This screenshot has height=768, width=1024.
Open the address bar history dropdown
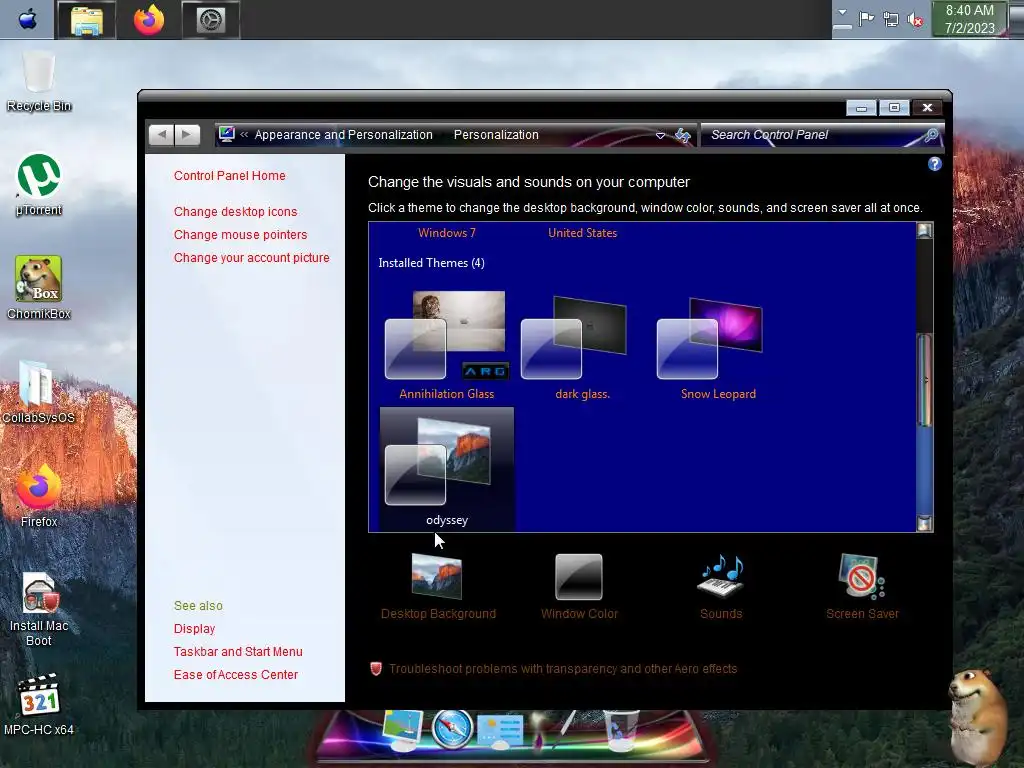[660, 135]
